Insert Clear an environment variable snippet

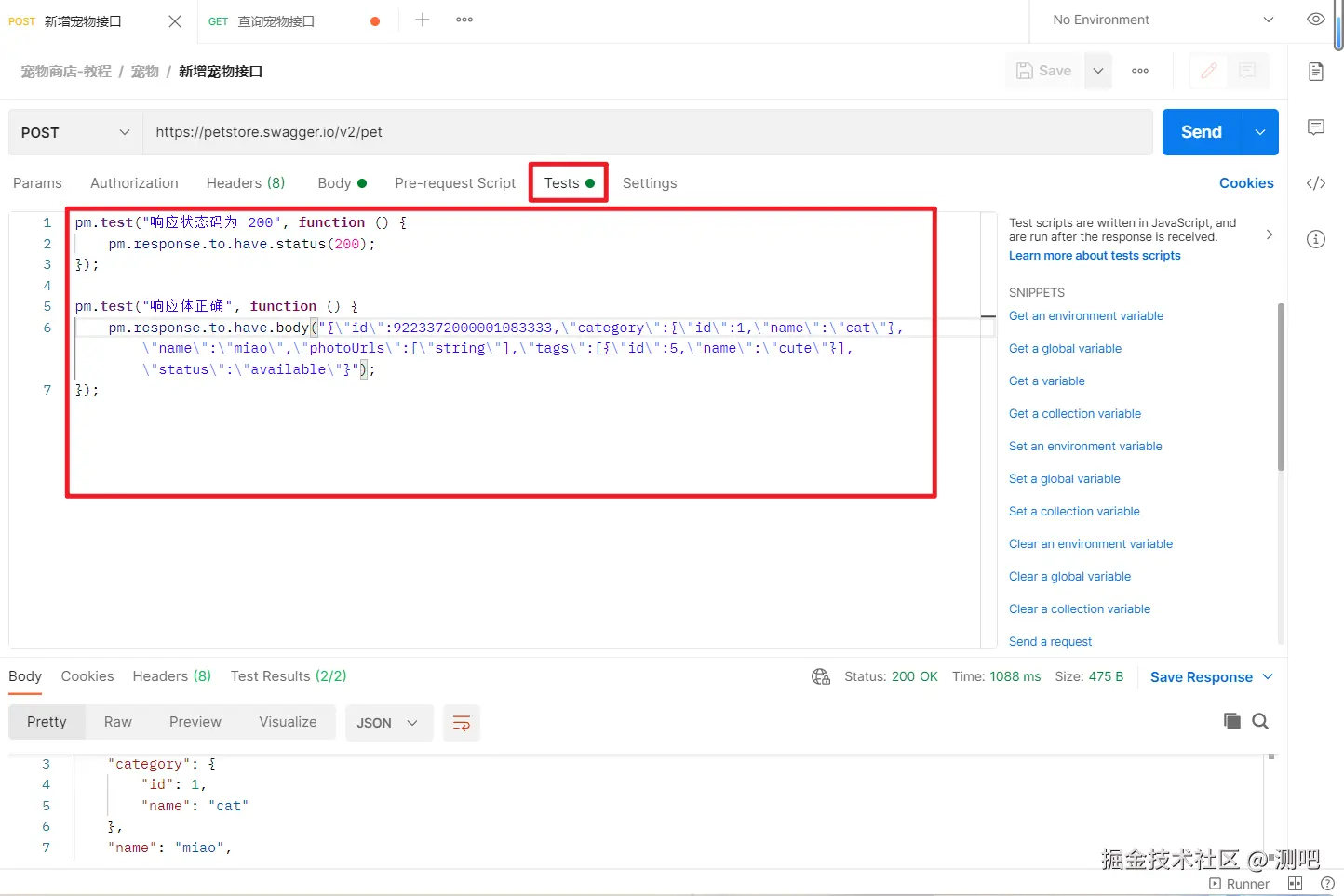[1091, 544]
